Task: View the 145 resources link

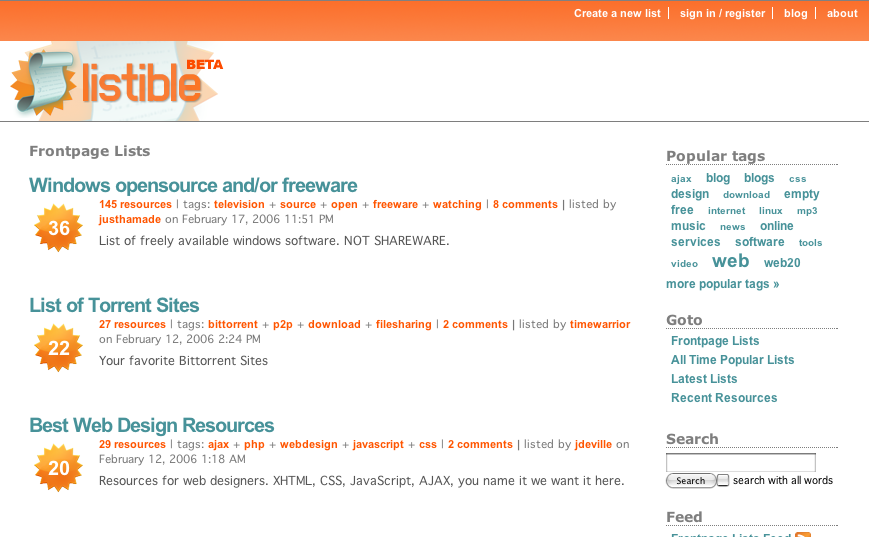Action: point(135,204)
